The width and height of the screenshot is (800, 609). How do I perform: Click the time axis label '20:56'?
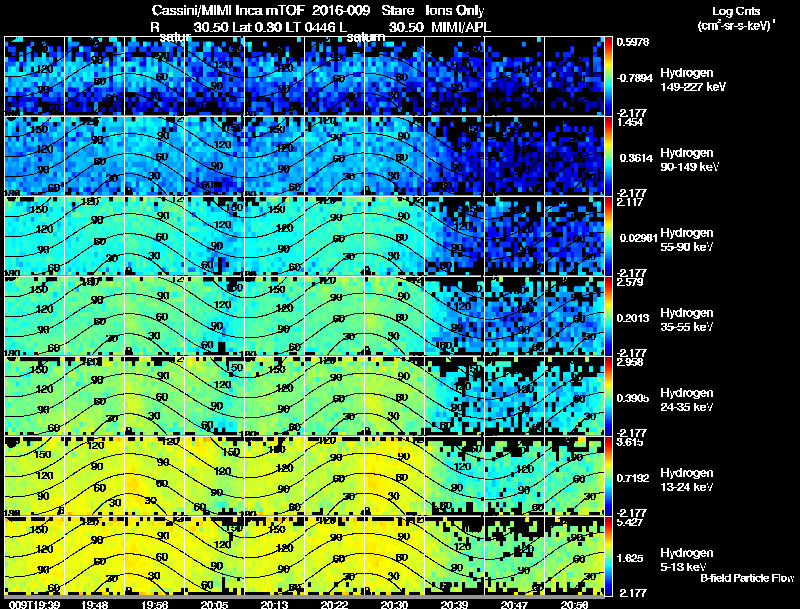tap(574, 604)
